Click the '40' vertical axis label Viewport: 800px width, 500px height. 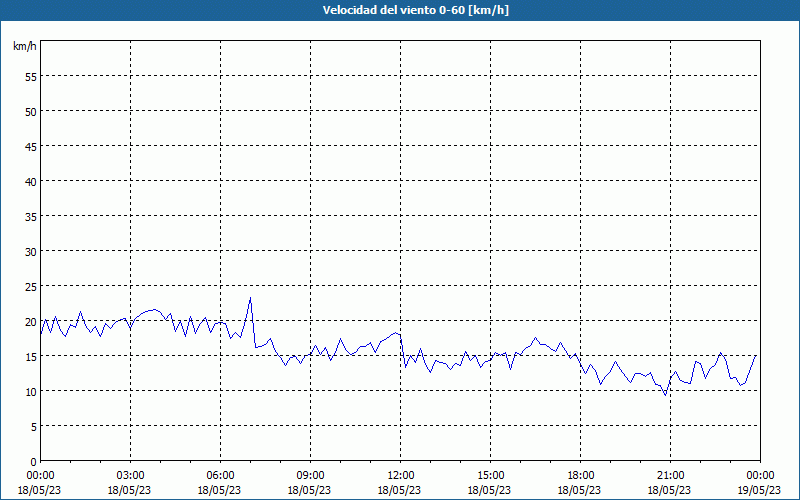pyautogui.click(x=31, y=181)
